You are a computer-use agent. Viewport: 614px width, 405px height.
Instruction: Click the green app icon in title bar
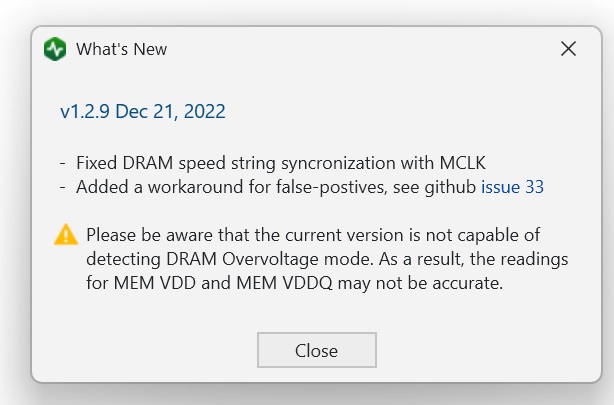56,49
